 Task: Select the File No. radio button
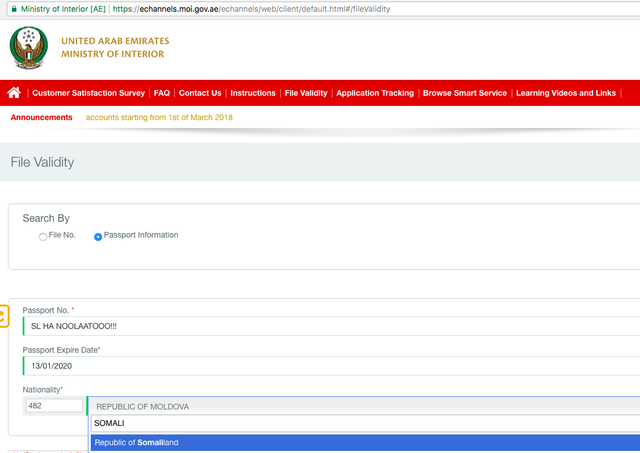(x=43, y=237)
